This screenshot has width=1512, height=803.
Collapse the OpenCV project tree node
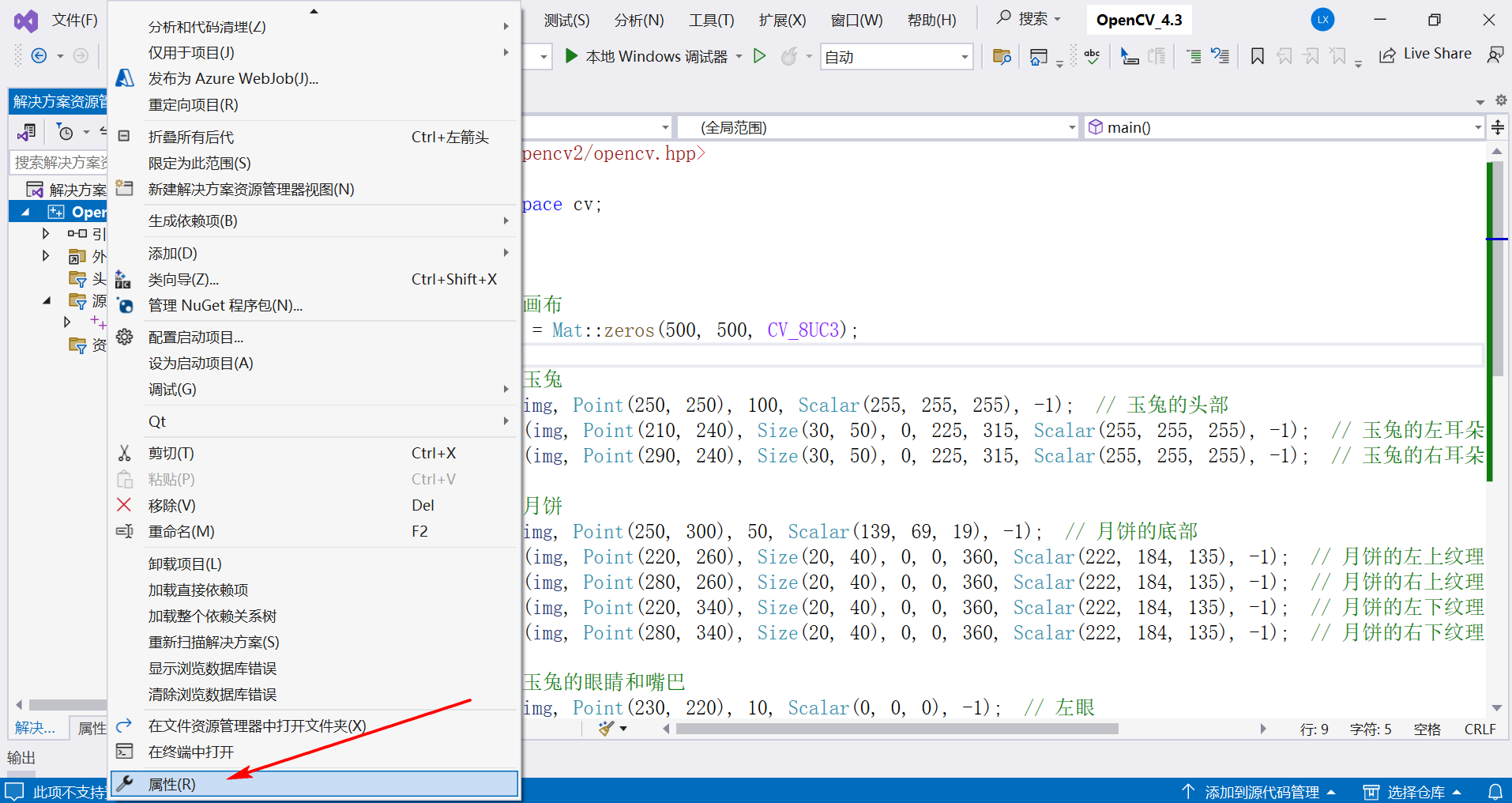25,212
